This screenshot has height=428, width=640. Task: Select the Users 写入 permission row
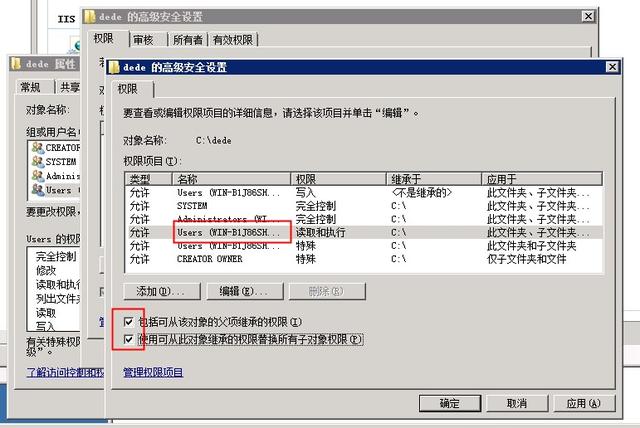tap(363, 193)
